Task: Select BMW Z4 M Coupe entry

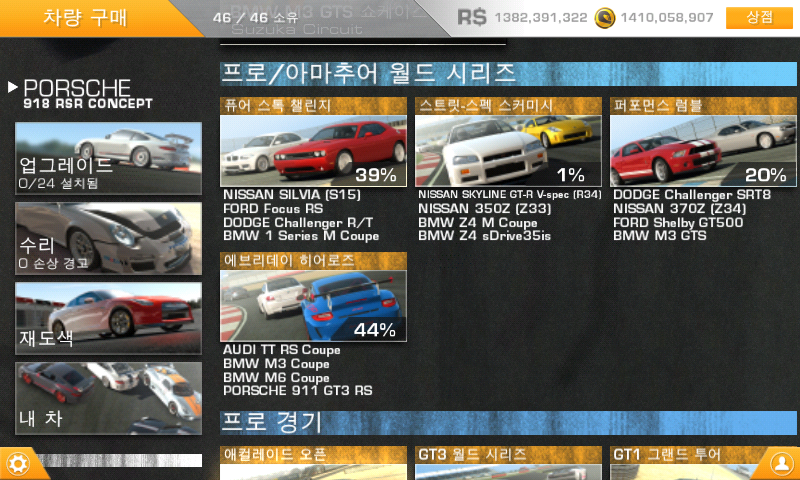Action: 478,223
